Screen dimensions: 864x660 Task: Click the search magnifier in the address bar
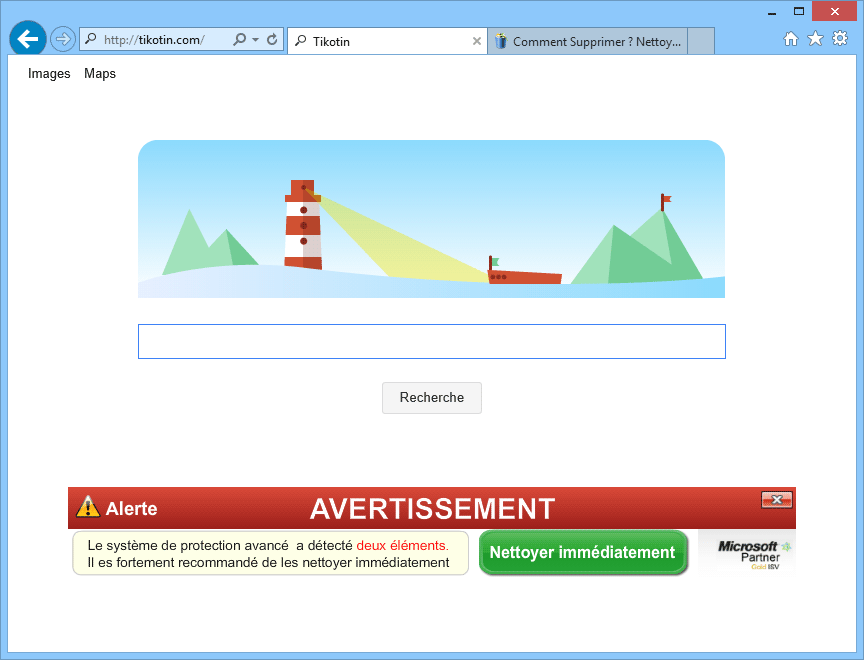point(239,40)
